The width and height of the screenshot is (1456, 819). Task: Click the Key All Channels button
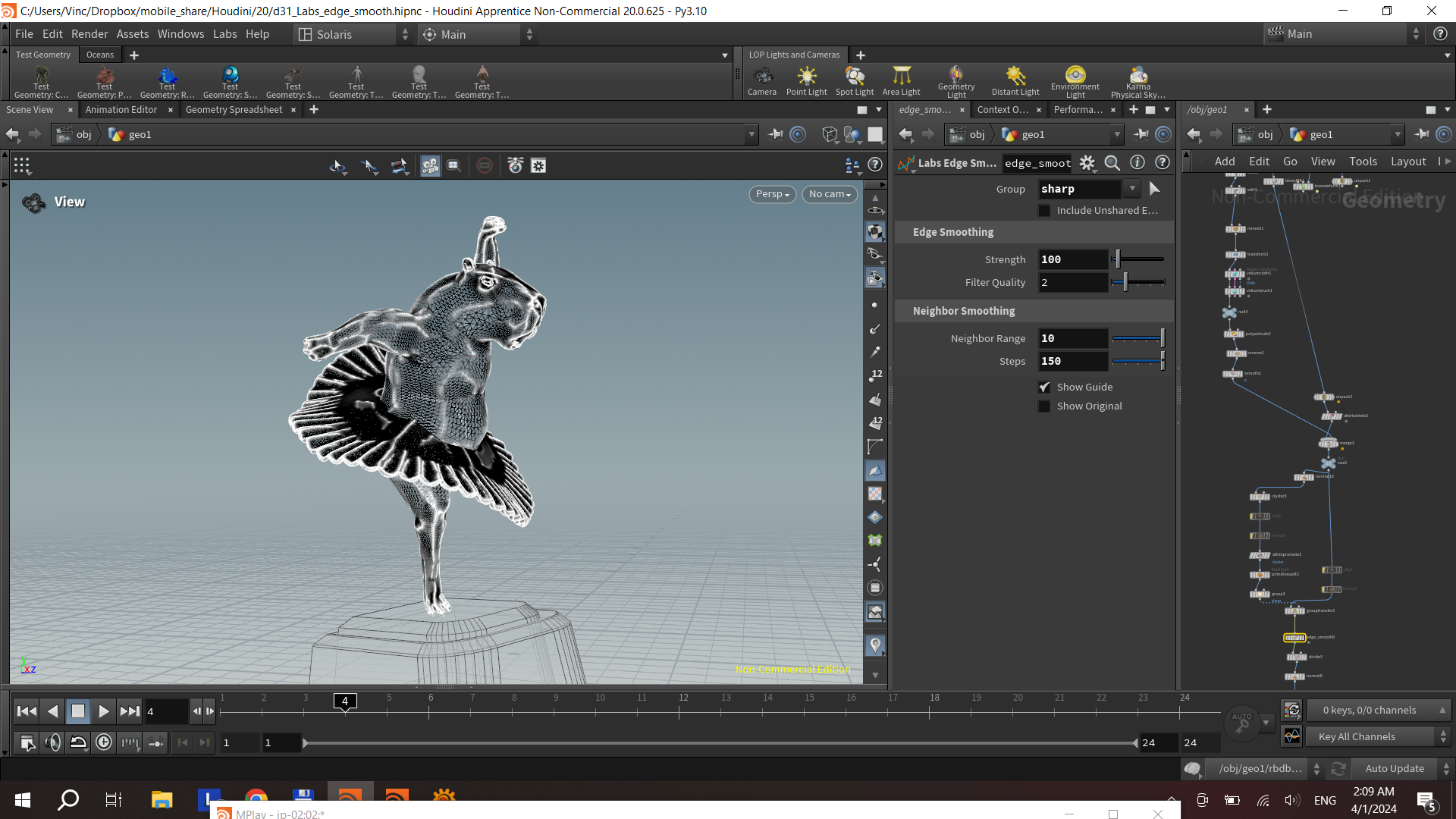click(1356, 737)
